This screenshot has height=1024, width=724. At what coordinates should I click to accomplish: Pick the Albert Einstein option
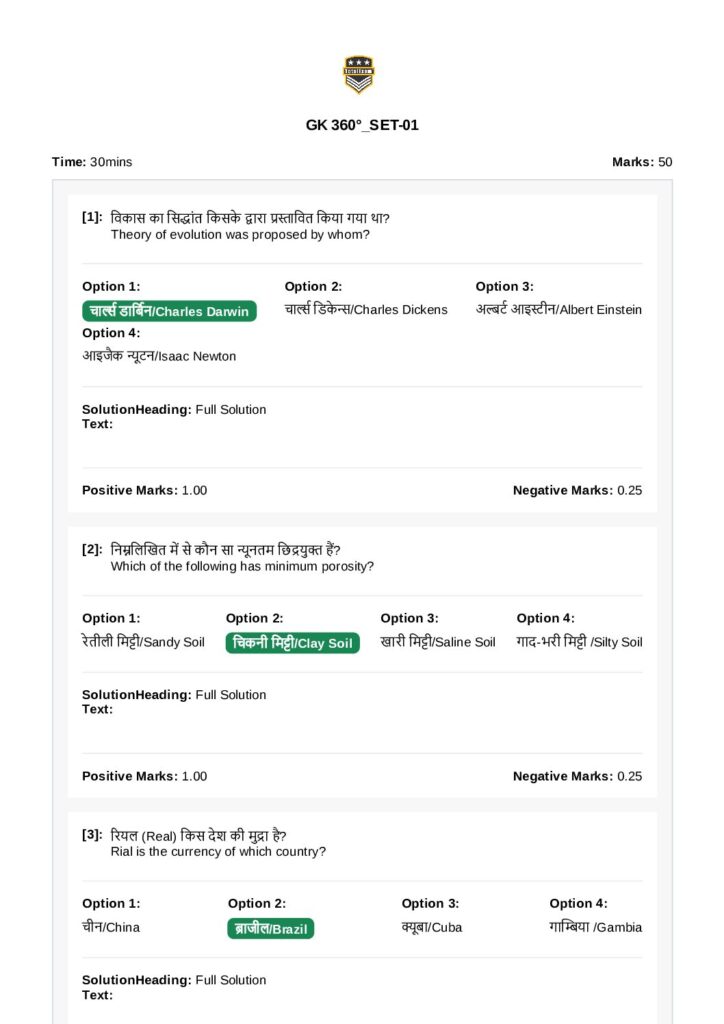[558, 310]
